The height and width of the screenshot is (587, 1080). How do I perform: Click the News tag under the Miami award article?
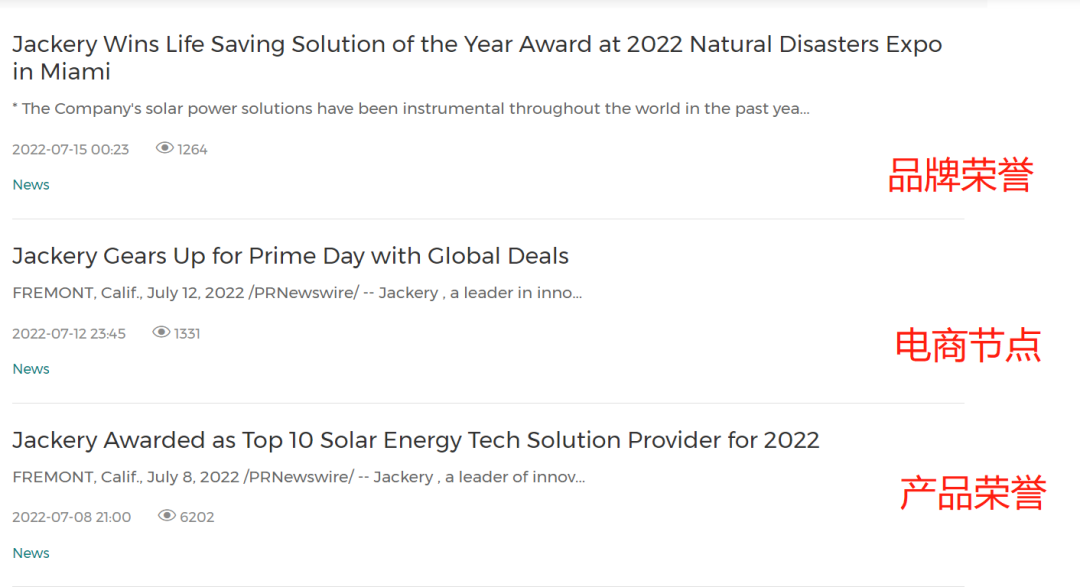[31, 185]
